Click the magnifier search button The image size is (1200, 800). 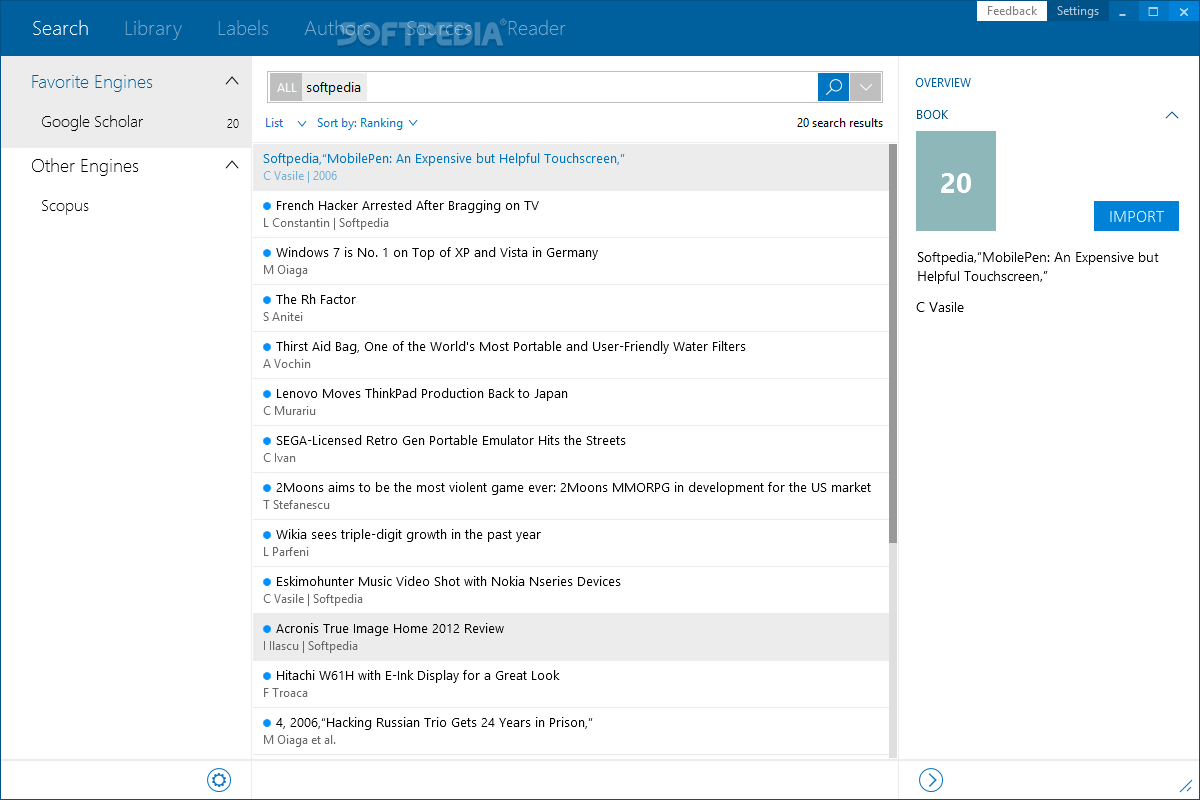point(833,87)
